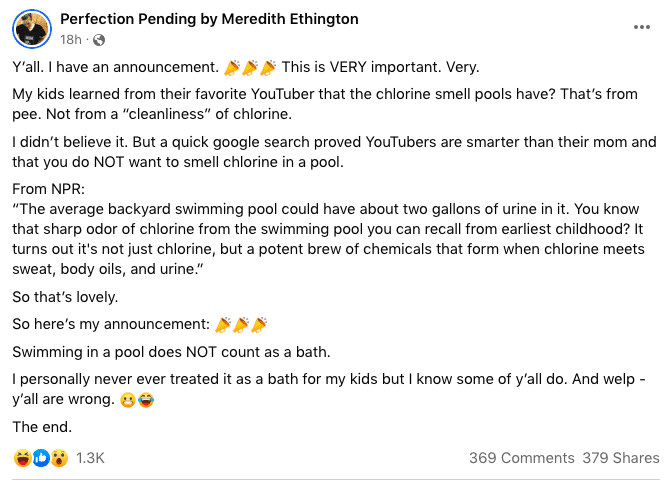Click the page profile picture
This screenshot has height=486, width=672.
(x=32, y=29)
